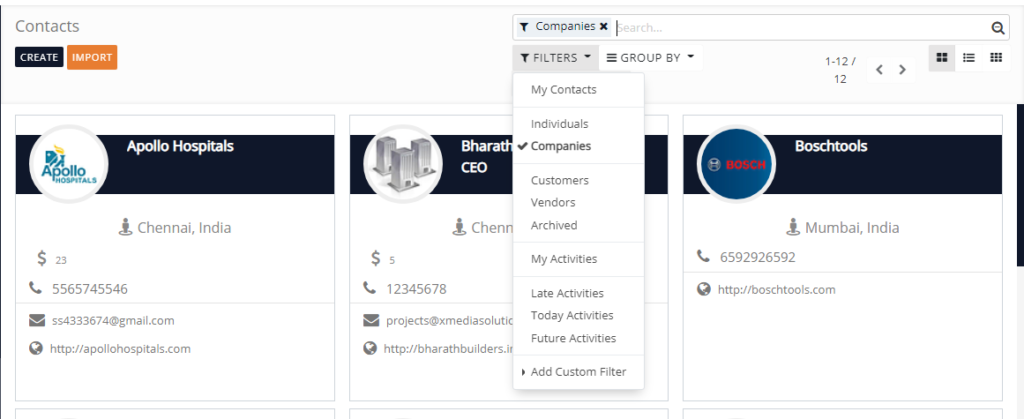Click the Contacts page heading
The width and height of the screenshot is (1024, 419).
pos(47,26)
